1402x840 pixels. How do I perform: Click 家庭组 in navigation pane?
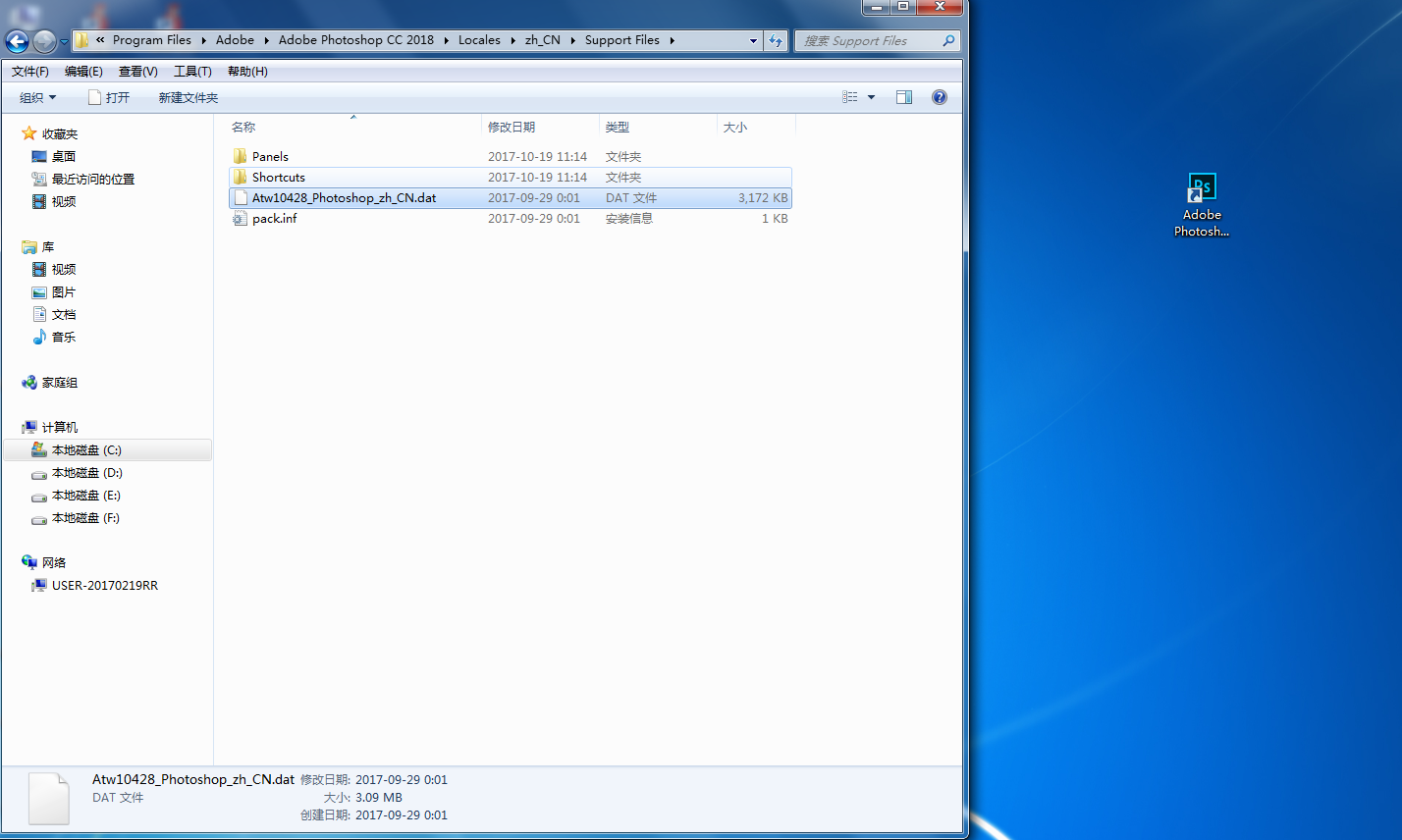tap(59, 382)
